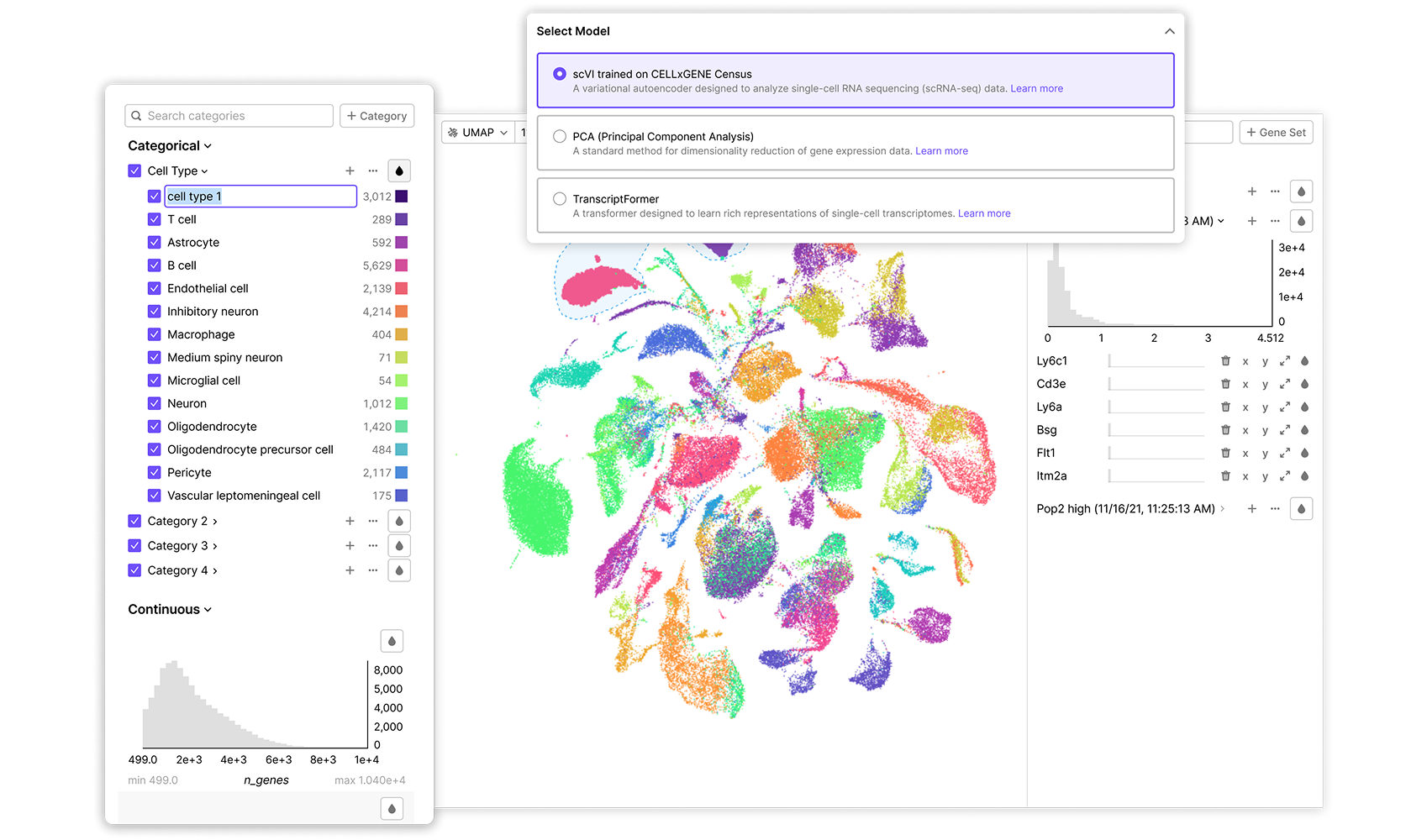1427x840 pixels.
Task: Assign Bsg to the y axis
Action: pos(1265,429)
